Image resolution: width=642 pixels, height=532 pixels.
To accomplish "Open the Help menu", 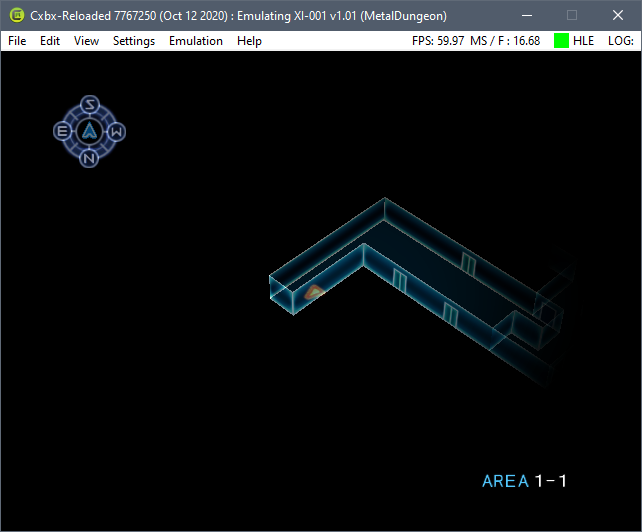I will (x=249, y=41).
